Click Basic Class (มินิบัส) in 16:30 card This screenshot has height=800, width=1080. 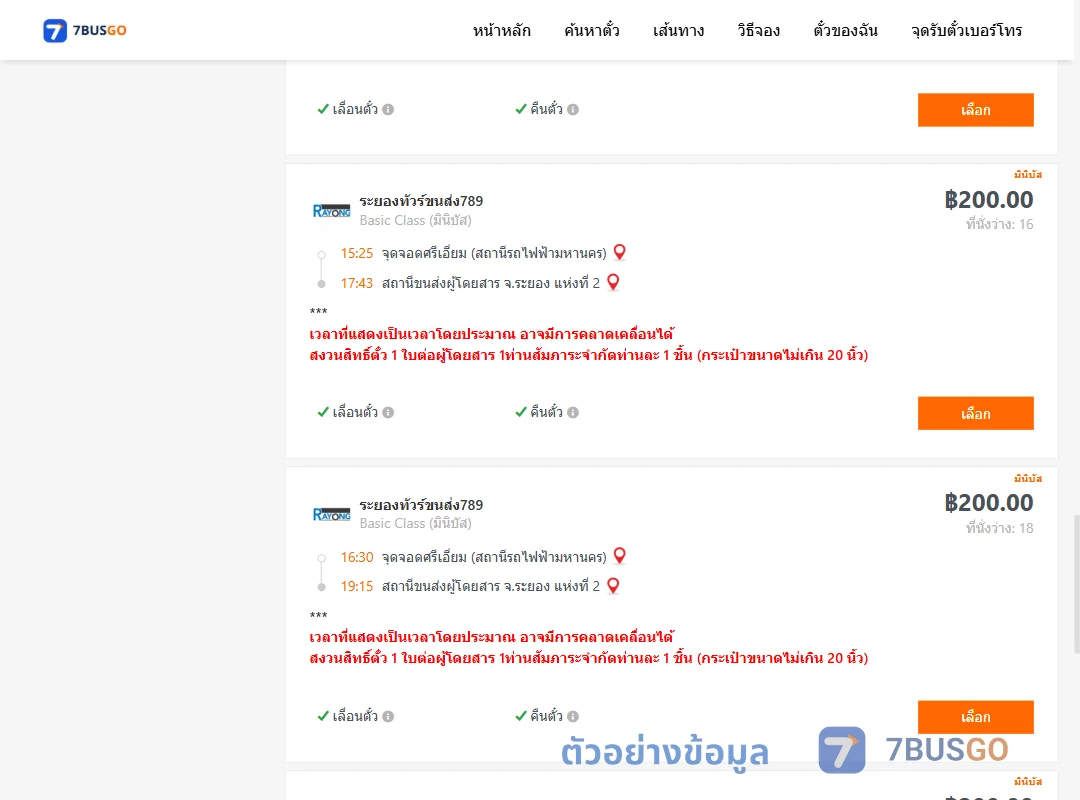(x=415, y=524)
